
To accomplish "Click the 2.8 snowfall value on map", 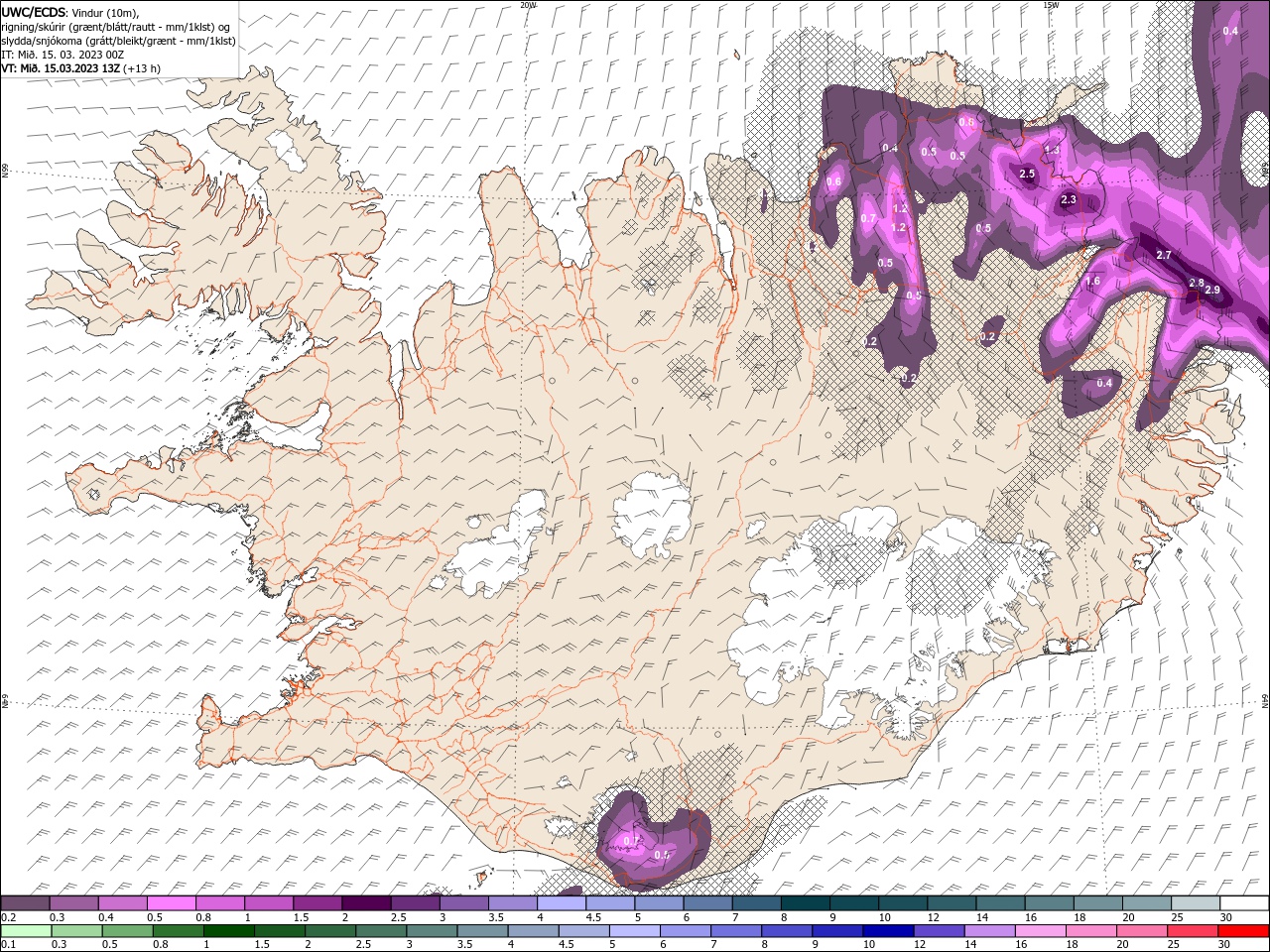I will pos(1197,283).
